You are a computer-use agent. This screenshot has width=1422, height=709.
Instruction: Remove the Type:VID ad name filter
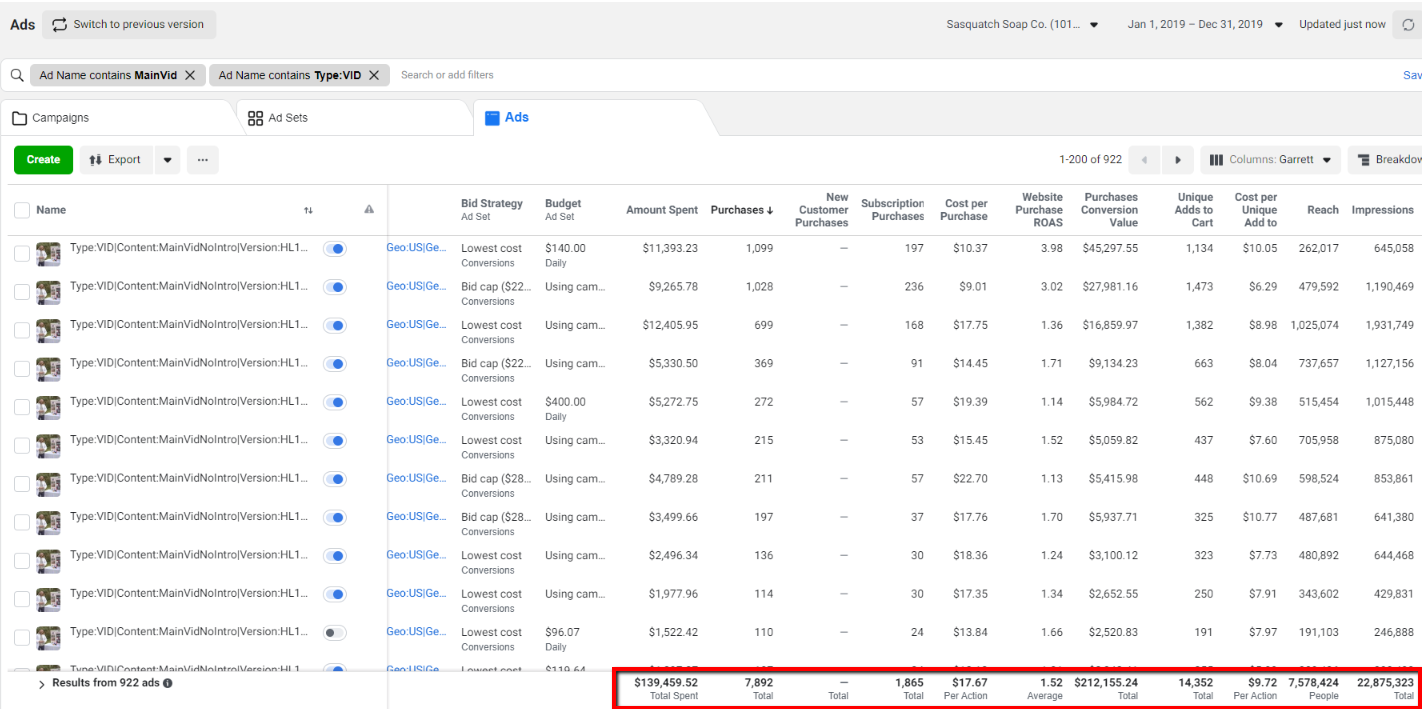374,75
